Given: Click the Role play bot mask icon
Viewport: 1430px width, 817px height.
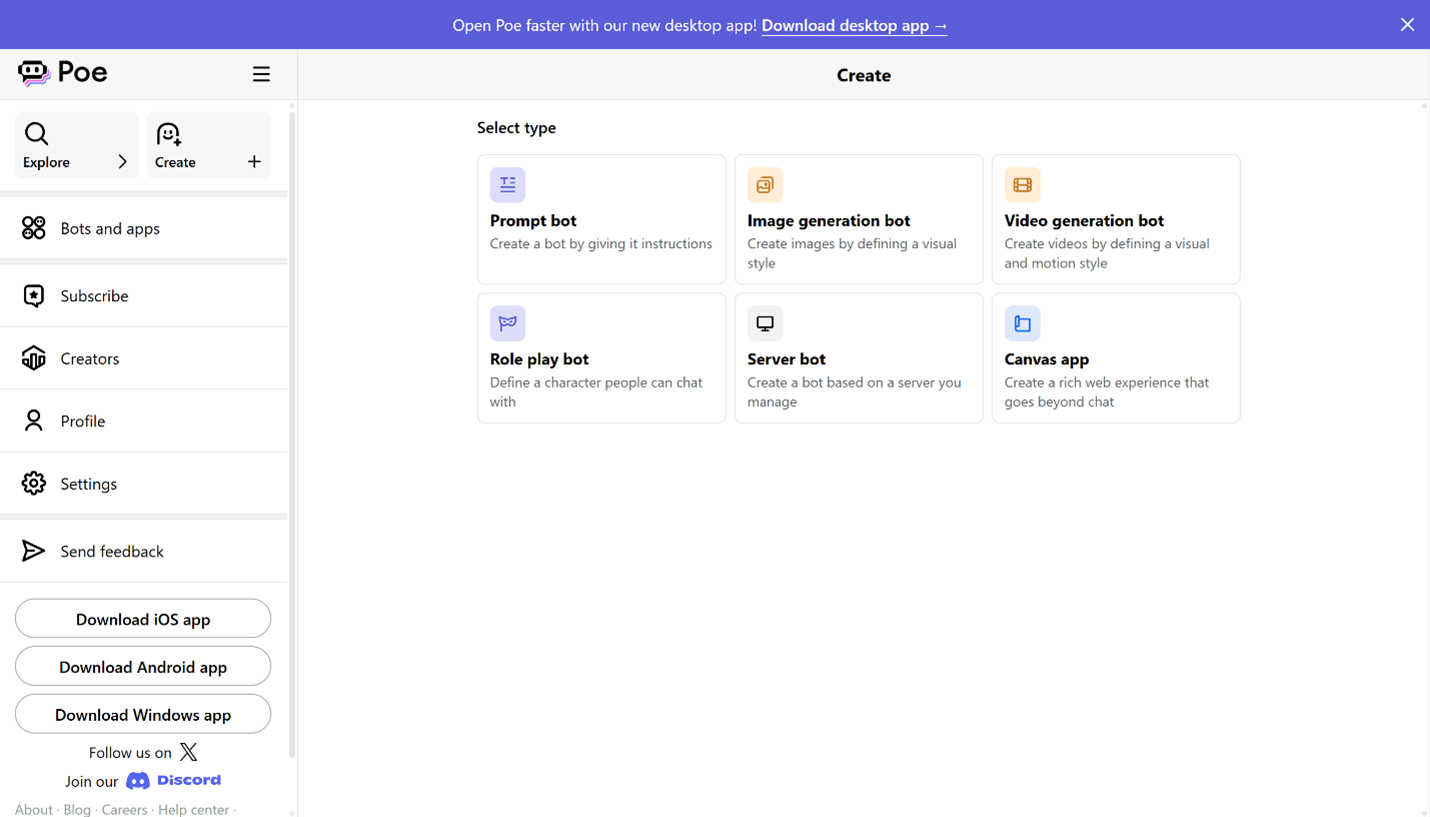Looking at the screenshot, I should coord(508,323).
